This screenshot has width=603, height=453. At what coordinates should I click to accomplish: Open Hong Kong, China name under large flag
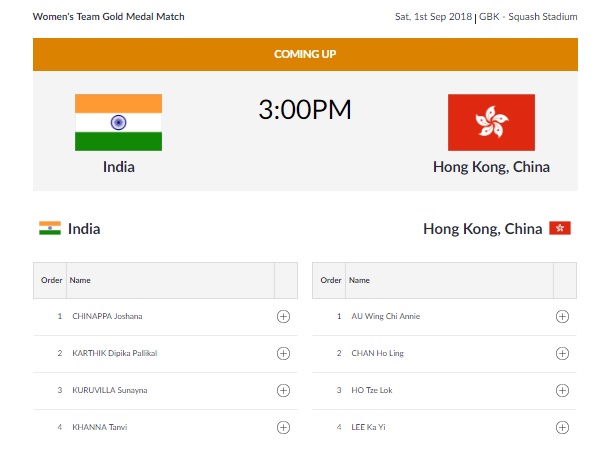[x=491, y=167]
